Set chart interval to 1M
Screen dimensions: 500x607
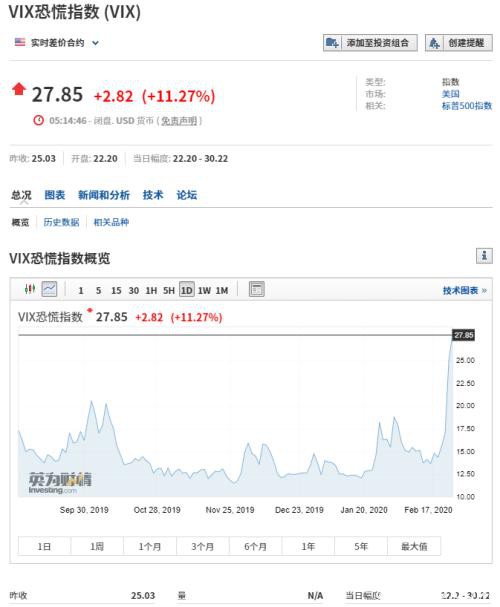click(x=222, y=290)
